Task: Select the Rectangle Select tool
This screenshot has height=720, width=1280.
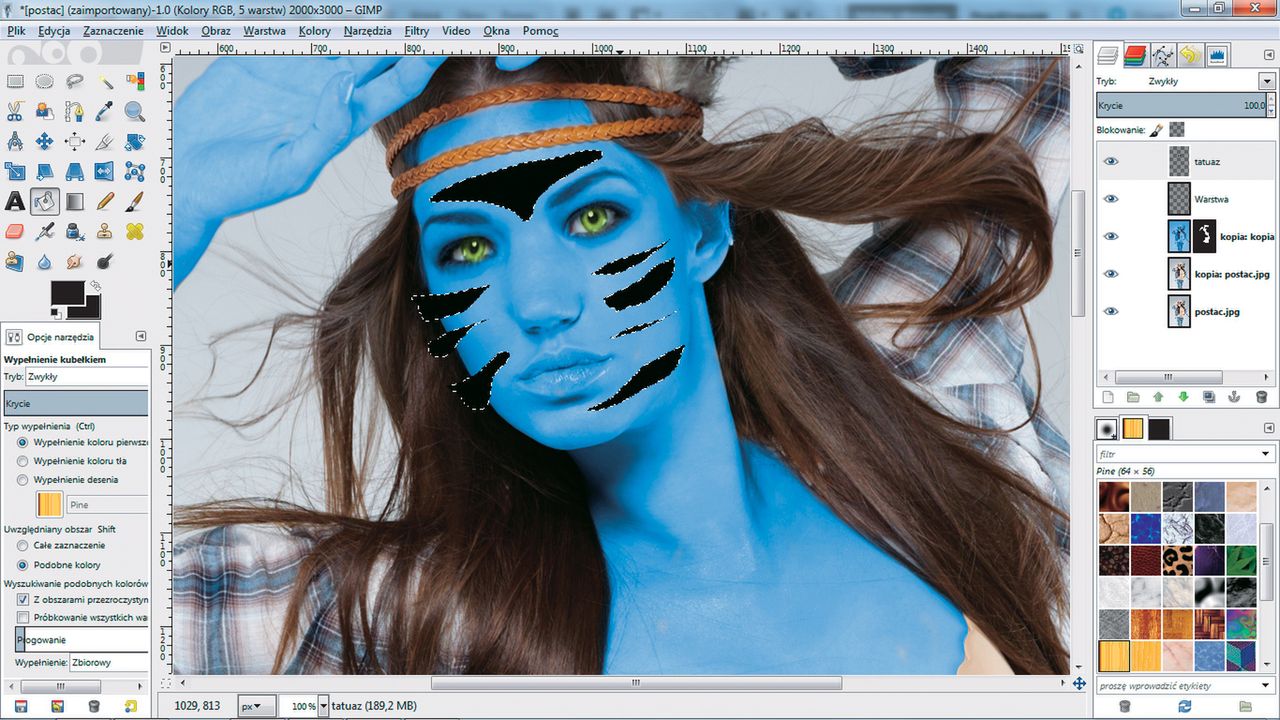Action: pos(15,82)
